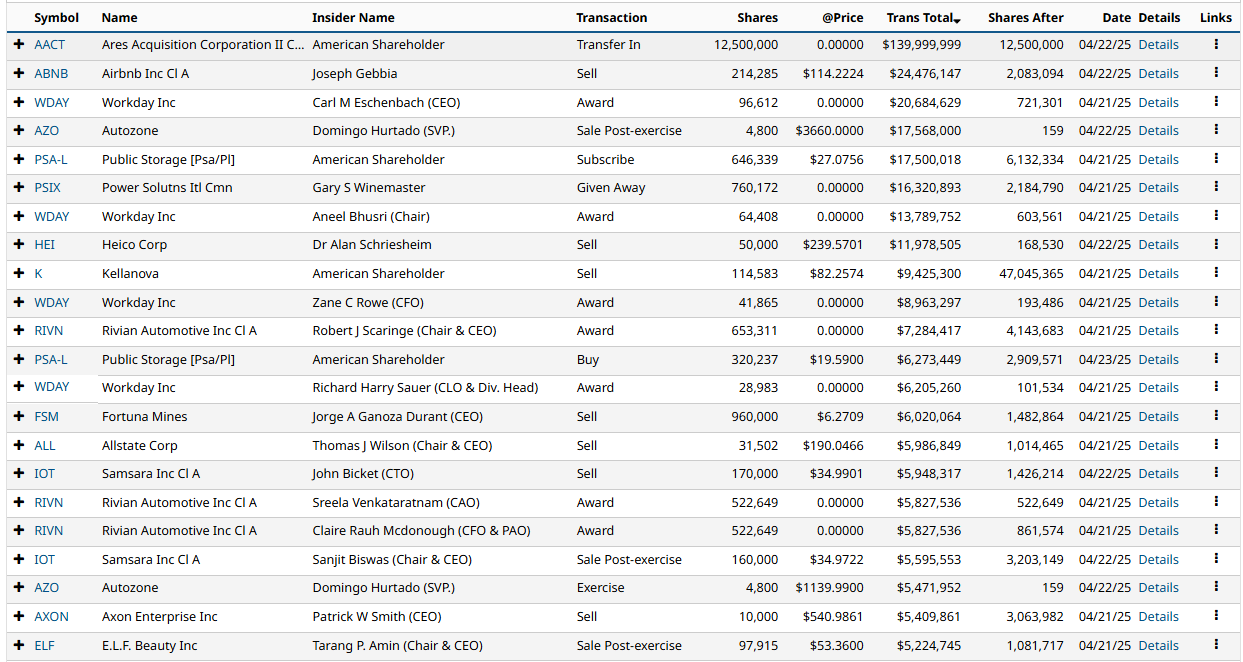
Task: Open Details for the Kellanova row
Action: [x=1158, y=273]
